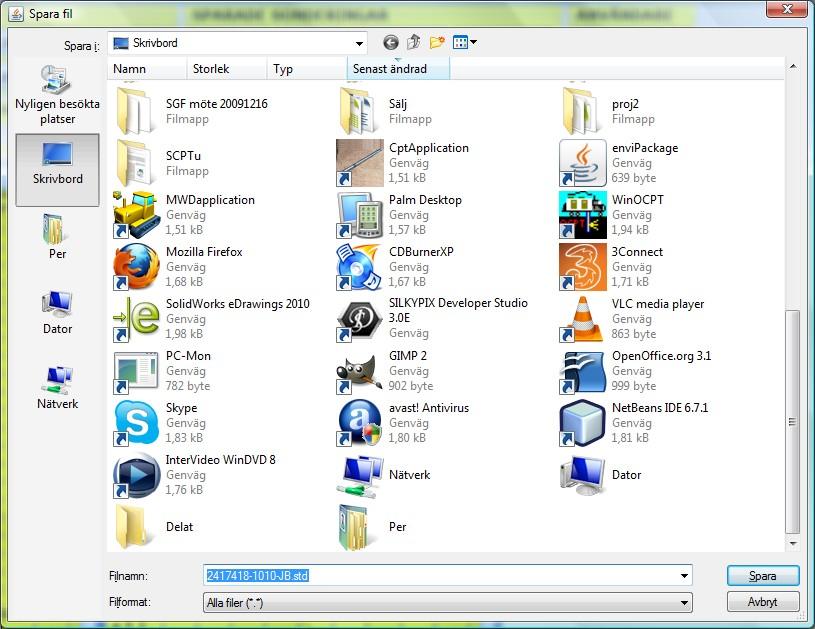This screenshot has width=815, height=629.
Task: Go back using the toolbar back arrow
Action: (x=390, y=43)
